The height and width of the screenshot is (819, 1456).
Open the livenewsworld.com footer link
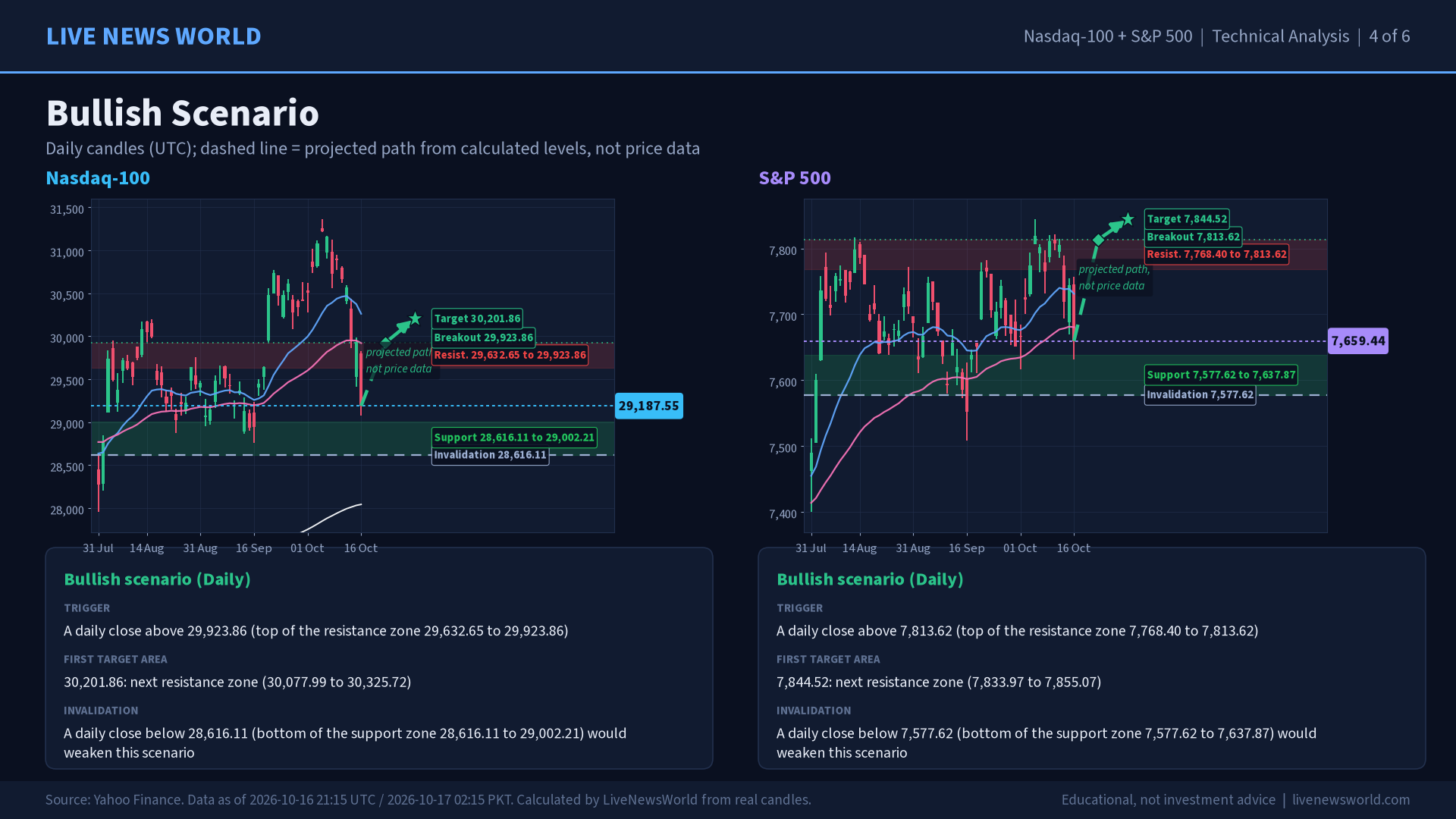click(1351, 800)
